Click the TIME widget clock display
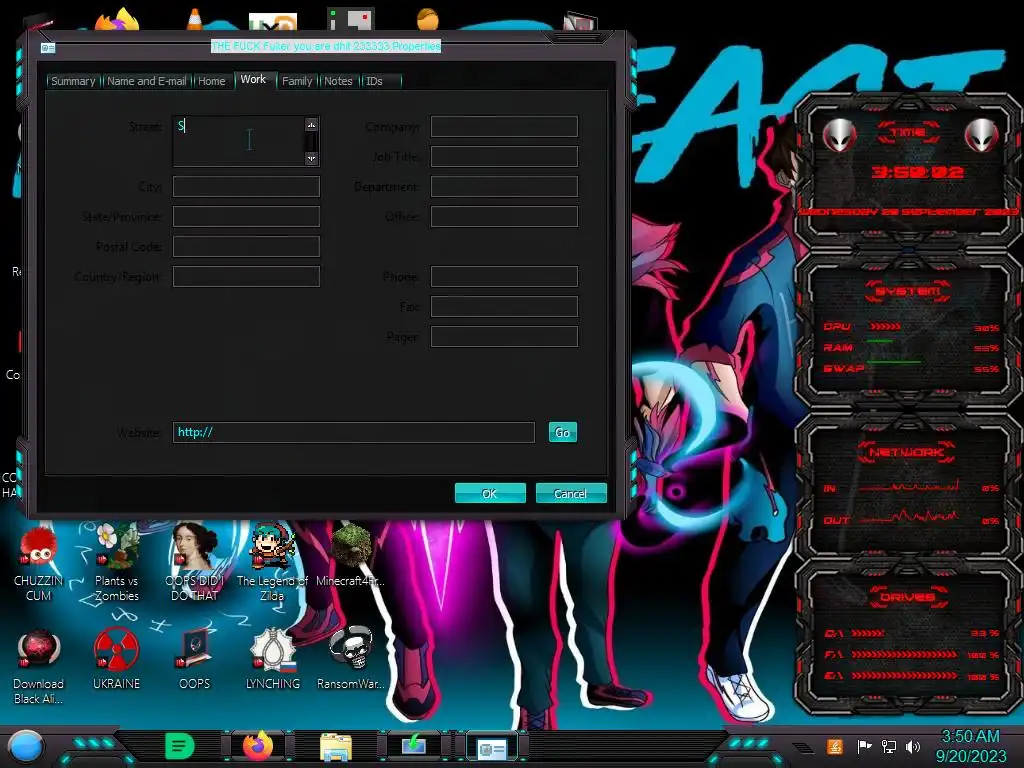The height and width of the screenshot is (768, 1024). point(917,172)
